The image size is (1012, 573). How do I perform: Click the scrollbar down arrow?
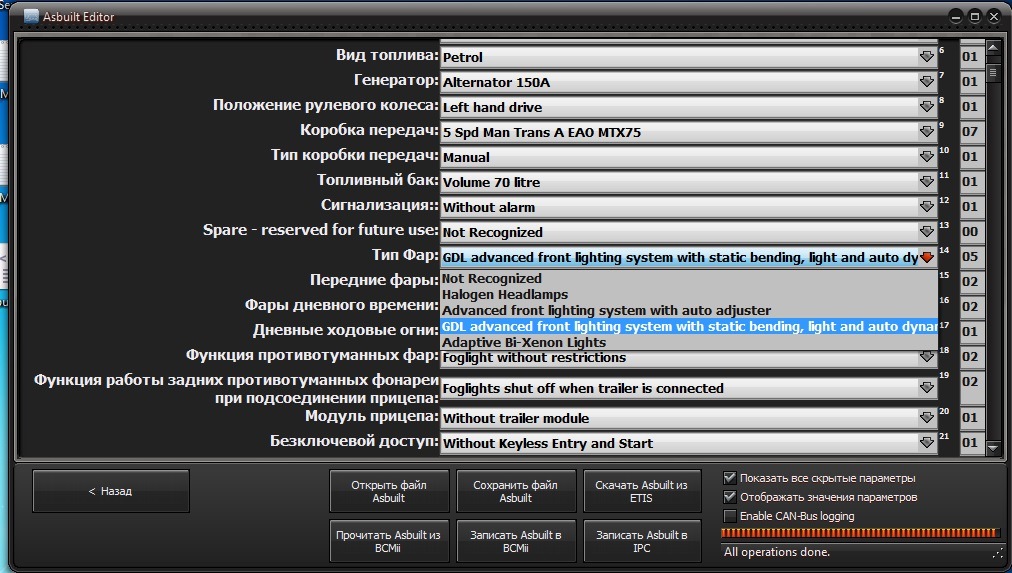993,447
